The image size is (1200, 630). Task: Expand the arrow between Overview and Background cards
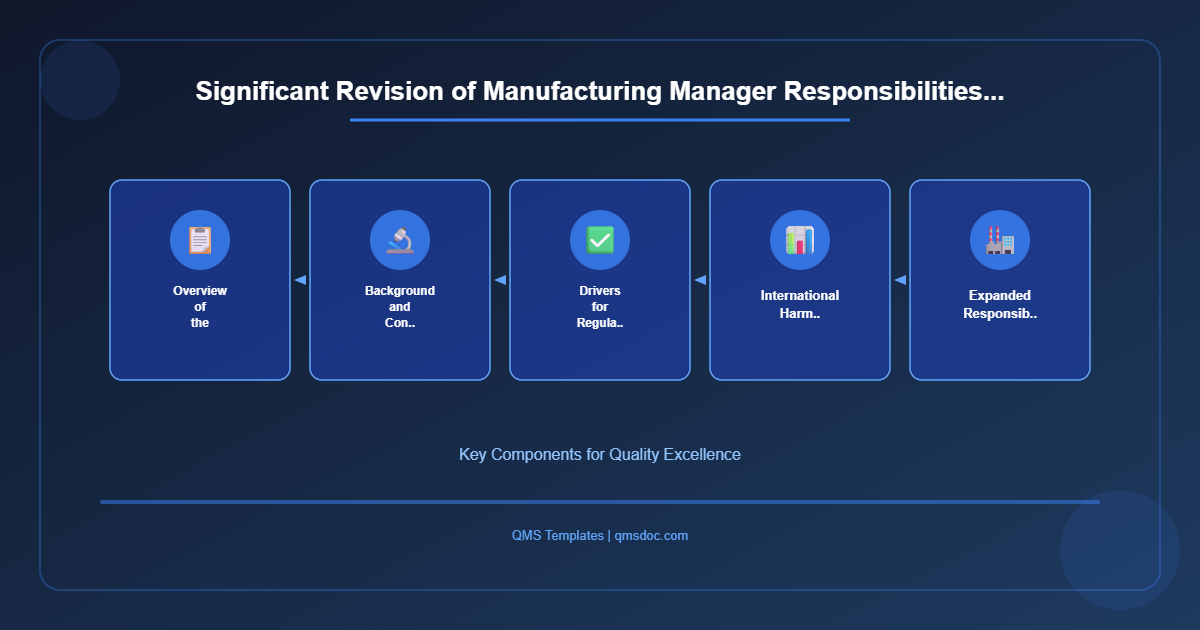(x=300, y=280)
